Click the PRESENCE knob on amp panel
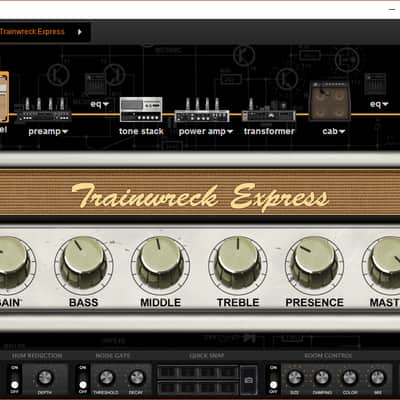This screenshot has width=400, height=400. [x=314, y=262]
